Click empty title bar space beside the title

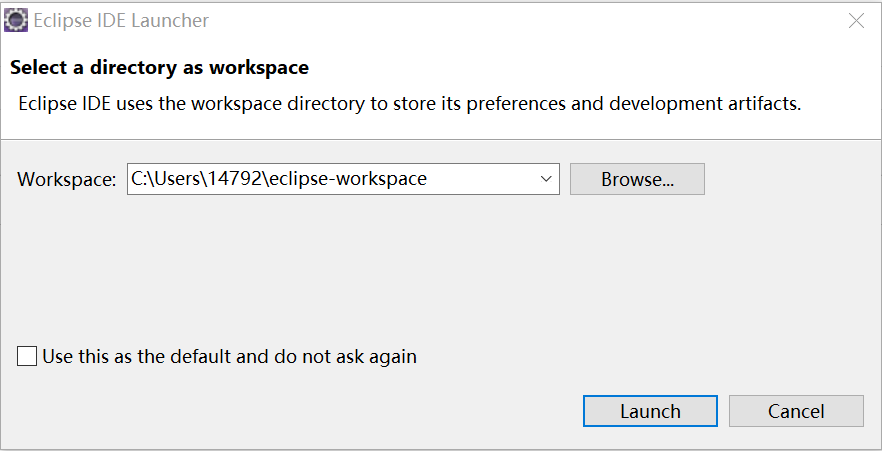click(500, 21)
